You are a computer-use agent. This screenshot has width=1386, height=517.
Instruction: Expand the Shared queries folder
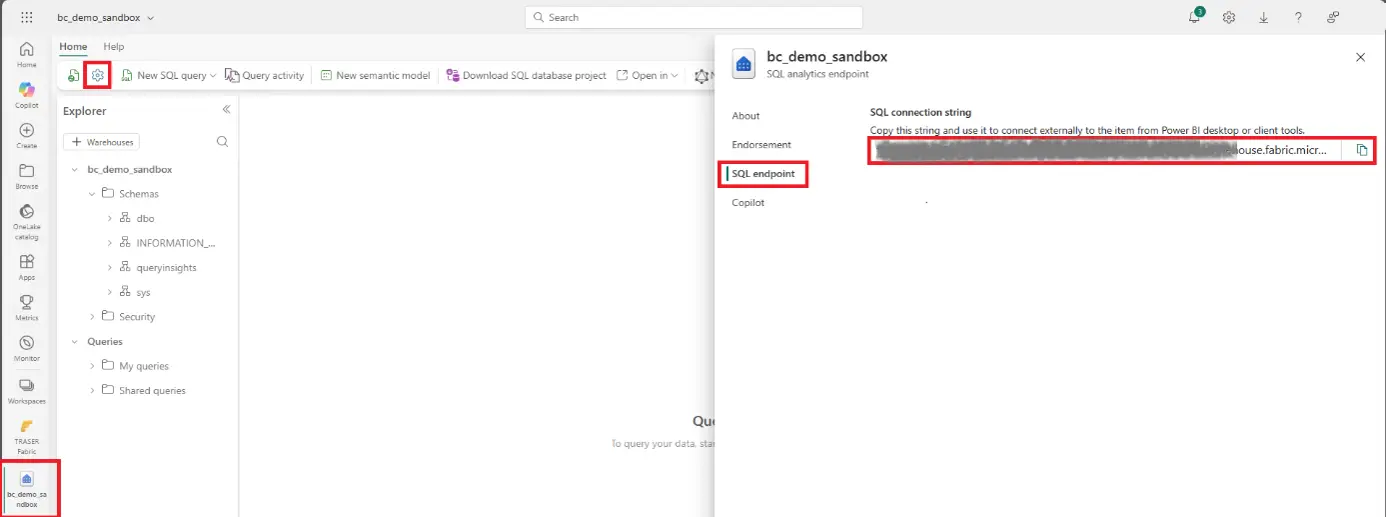92,391
